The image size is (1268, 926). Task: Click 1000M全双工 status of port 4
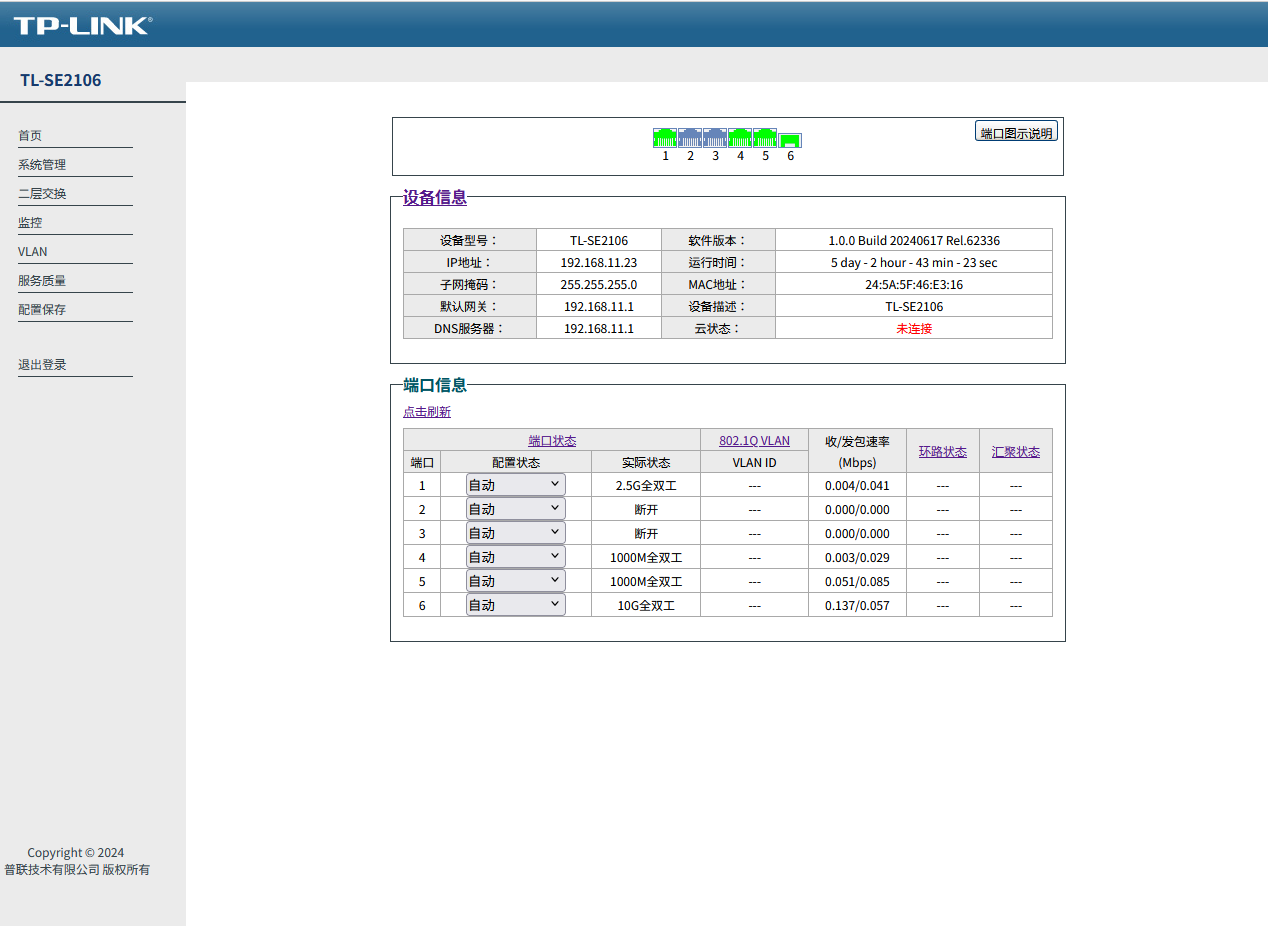[x=646, y=557]
